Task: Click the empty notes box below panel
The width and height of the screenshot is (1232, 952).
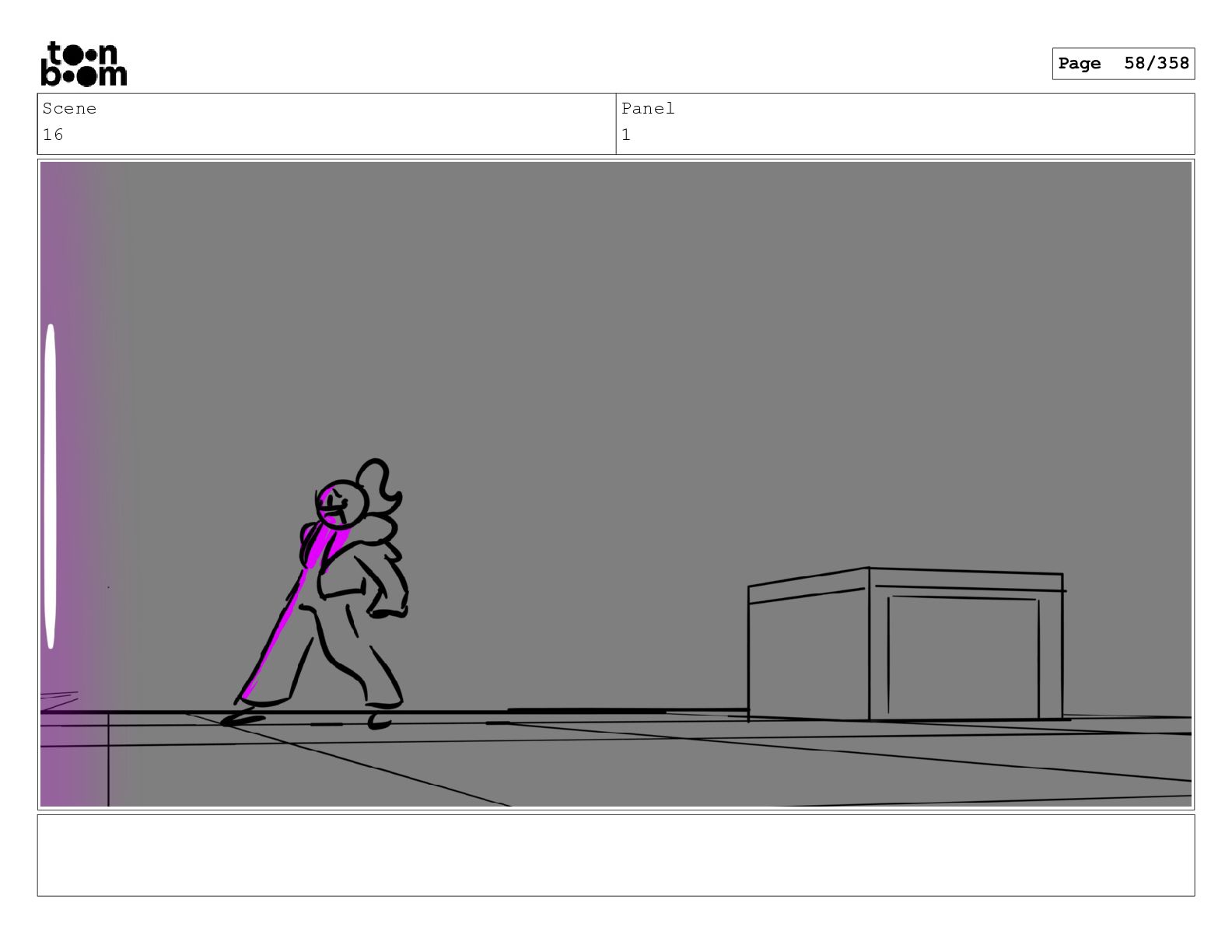Action: click(x=616, y=856)
